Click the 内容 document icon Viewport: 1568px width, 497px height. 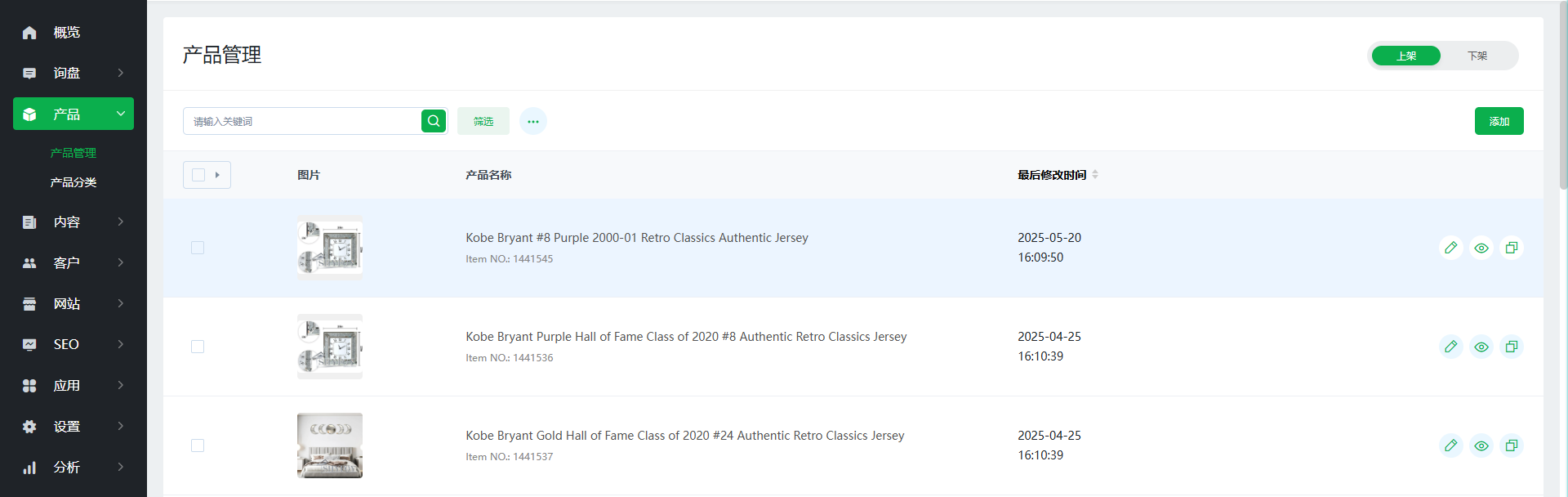click(29, 222)
